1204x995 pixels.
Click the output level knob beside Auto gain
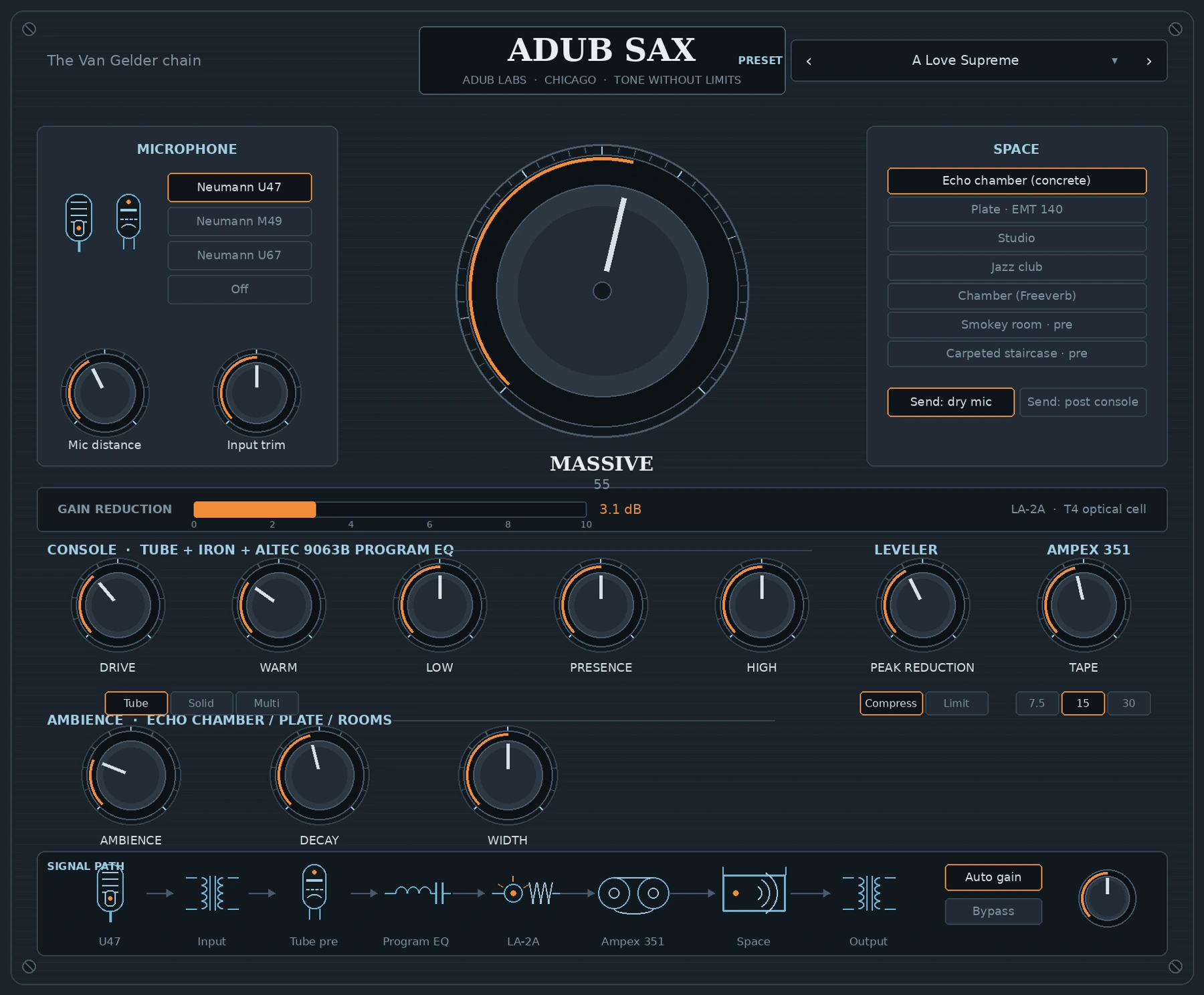click(1108, 899)
